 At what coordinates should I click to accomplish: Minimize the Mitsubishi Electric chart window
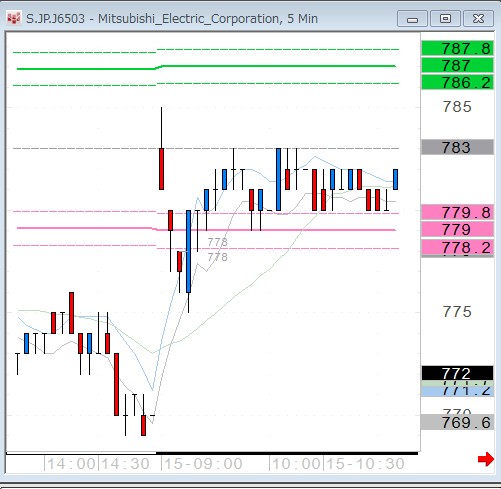coord(412,19)
